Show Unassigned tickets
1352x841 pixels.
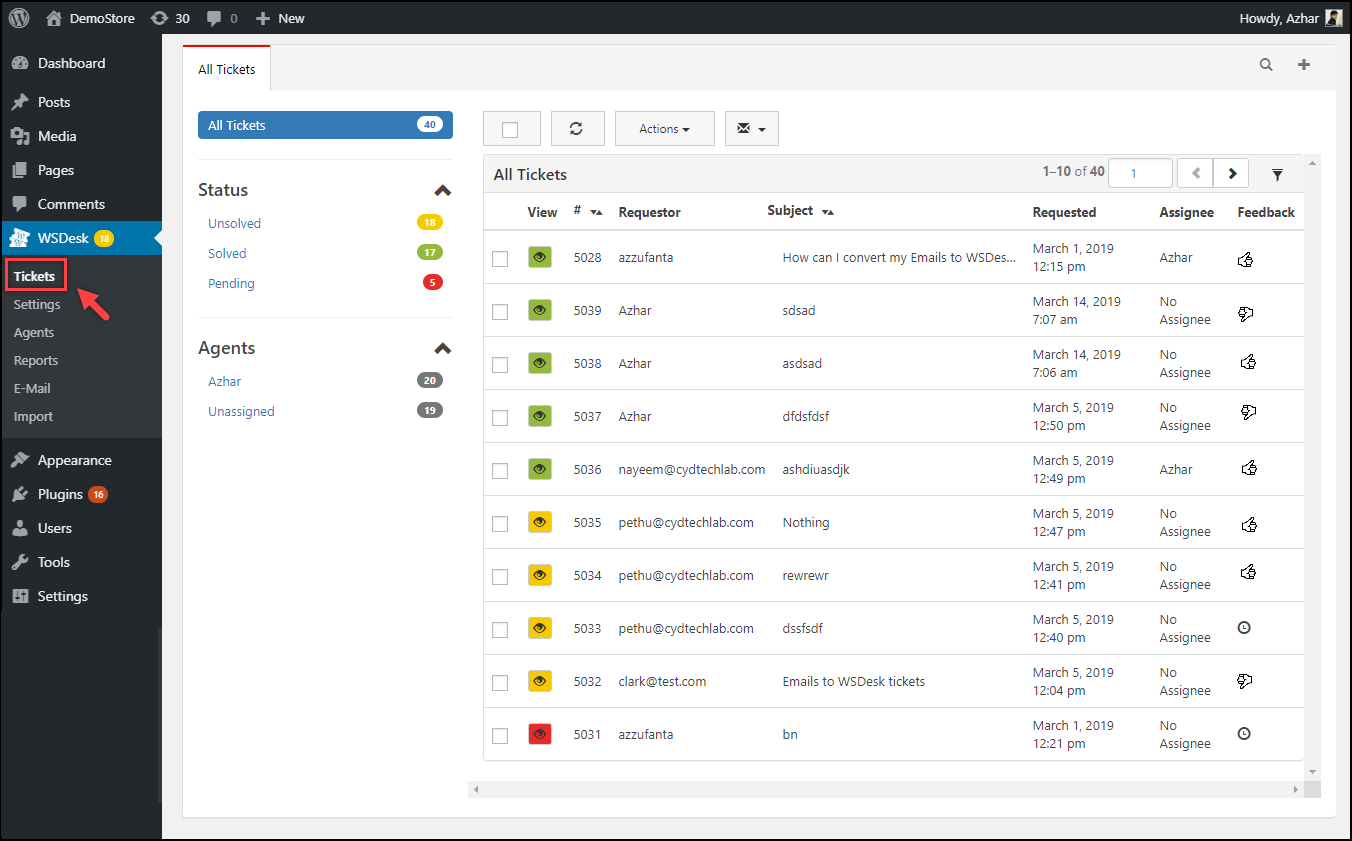[241, 411]
